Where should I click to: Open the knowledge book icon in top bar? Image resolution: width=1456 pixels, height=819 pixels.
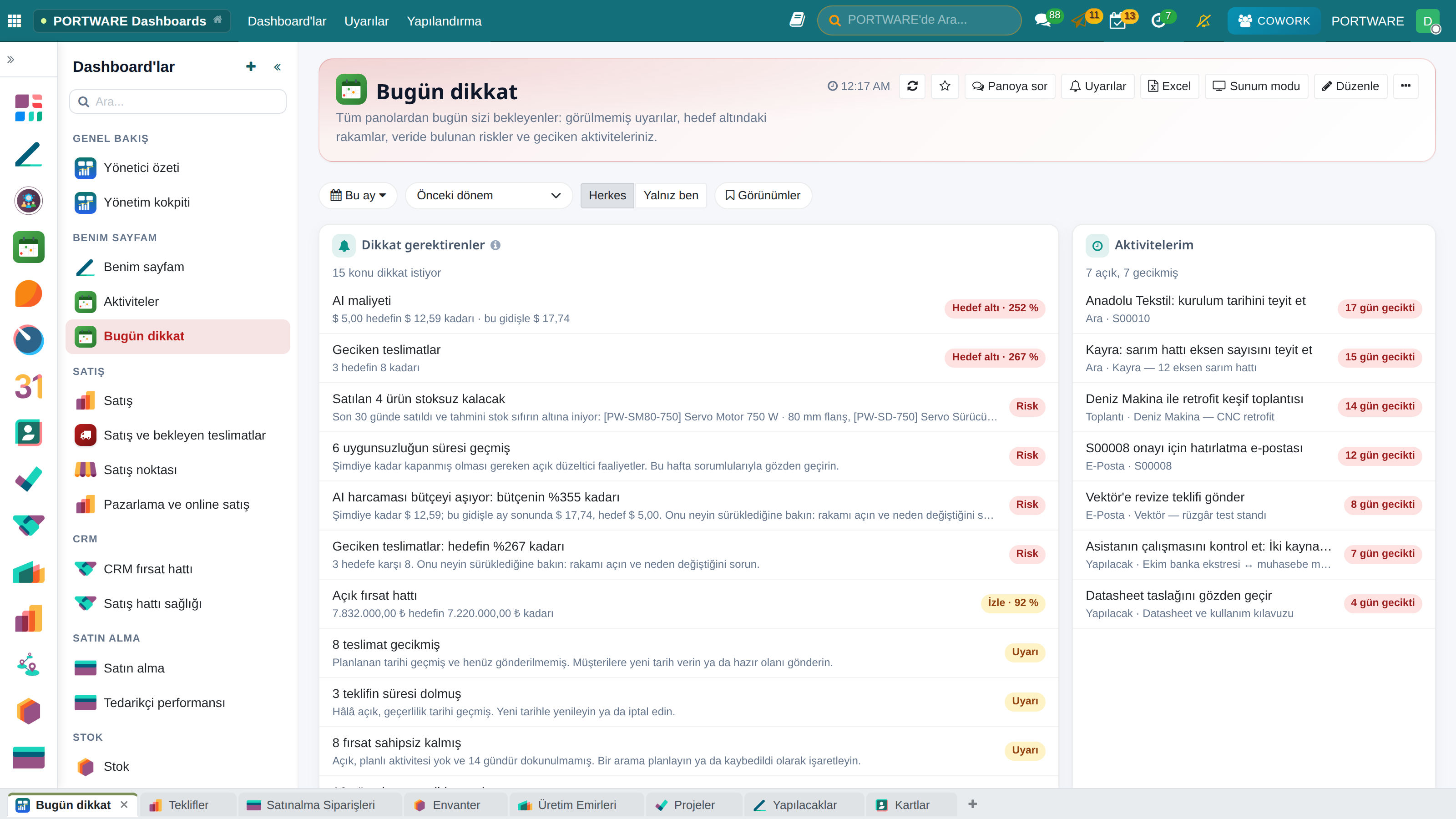[797, 20]
